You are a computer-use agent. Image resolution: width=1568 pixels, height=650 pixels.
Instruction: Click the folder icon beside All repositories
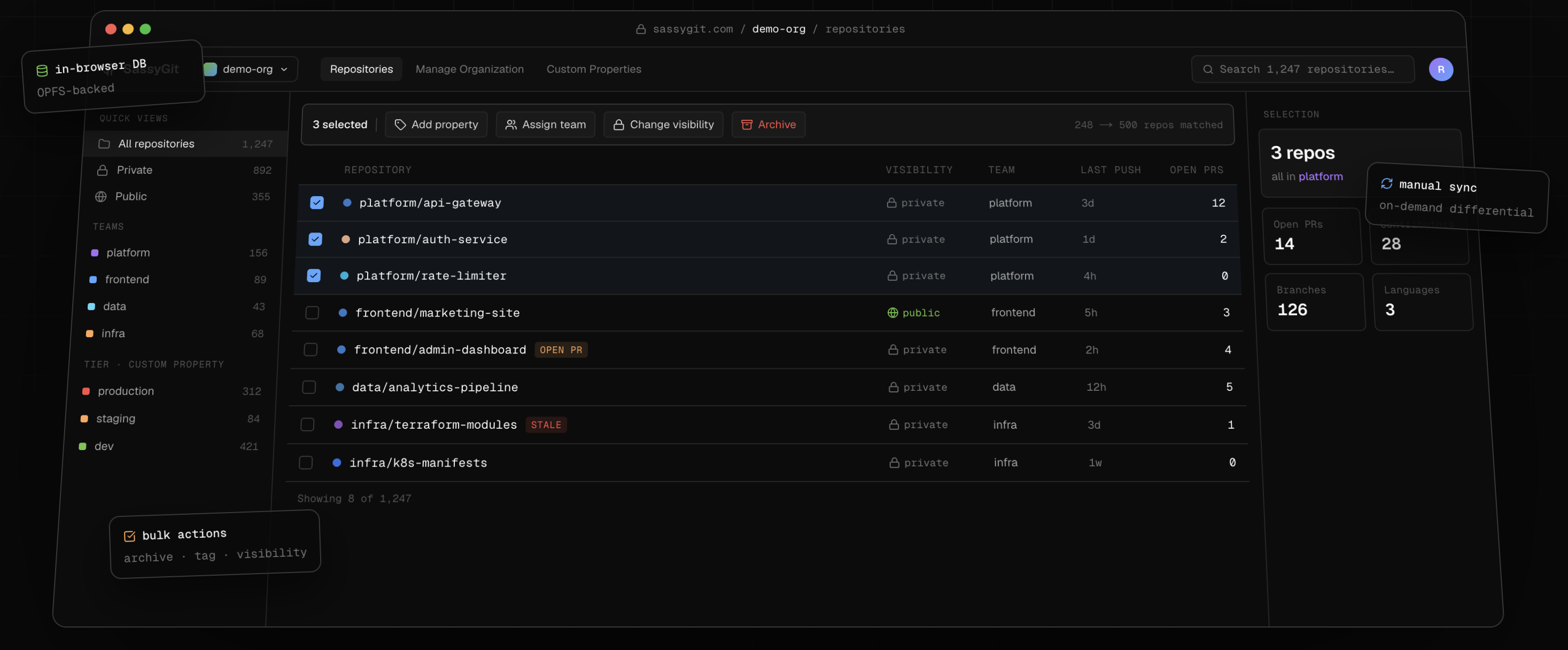[x=104, y=144]
